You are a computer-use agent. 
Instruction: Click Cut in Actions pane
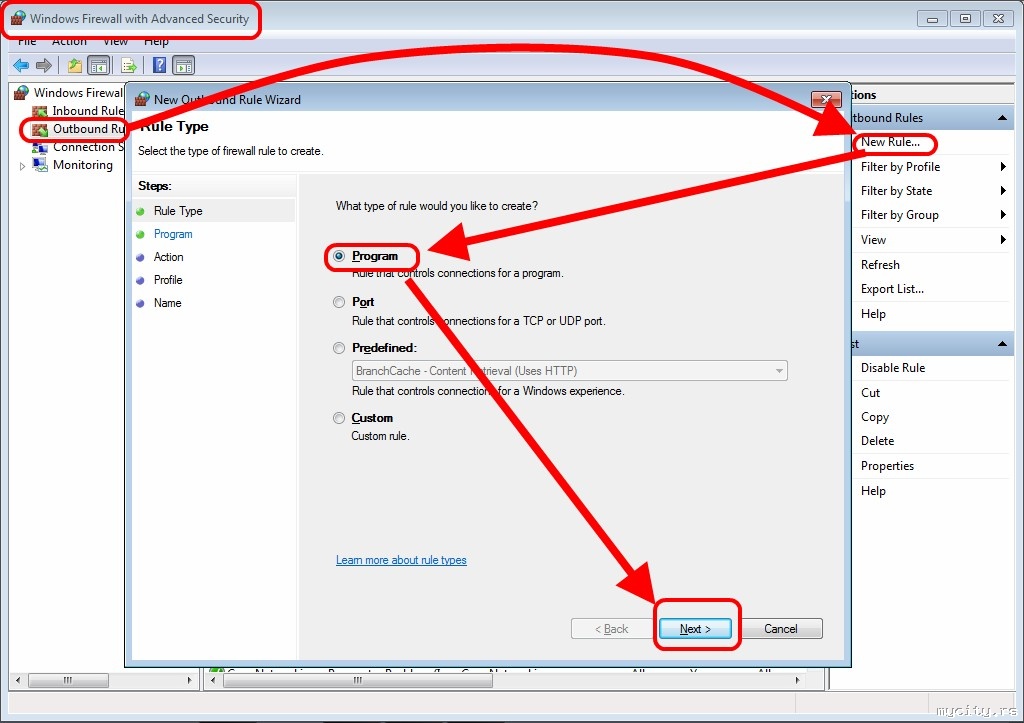[871, 393]
